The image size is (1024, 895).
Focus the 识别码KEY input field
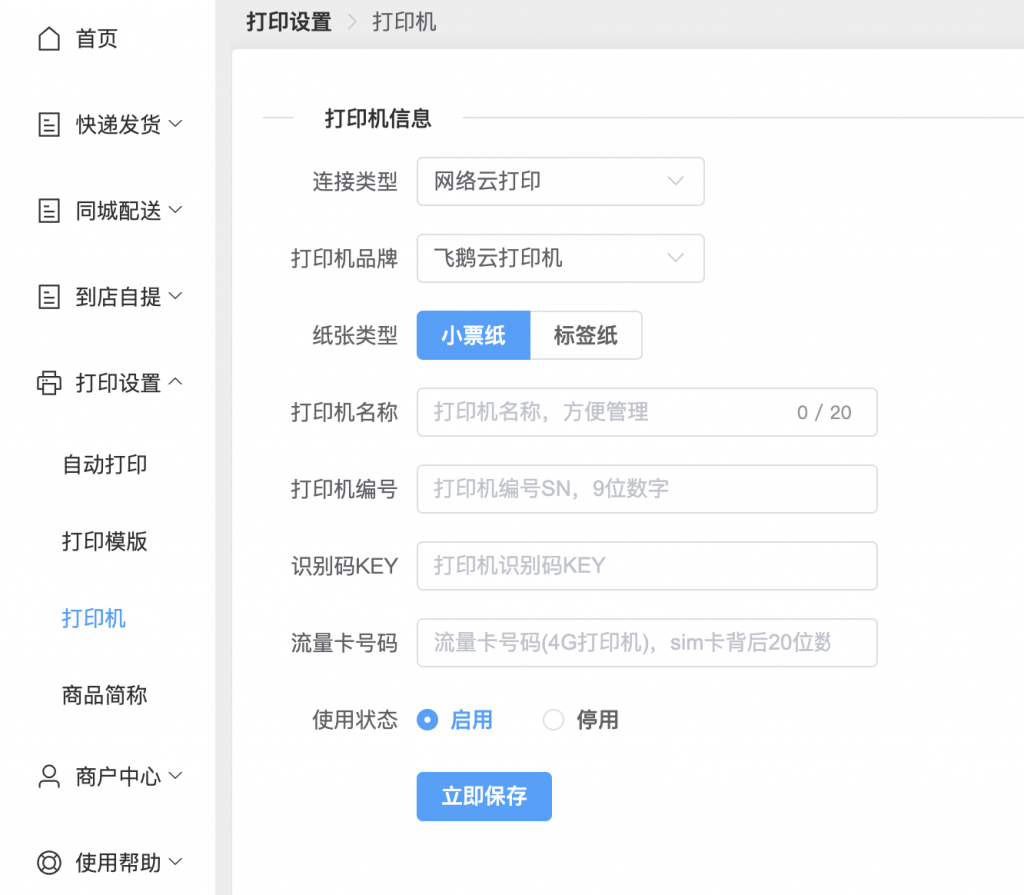(x=646, y=566)
